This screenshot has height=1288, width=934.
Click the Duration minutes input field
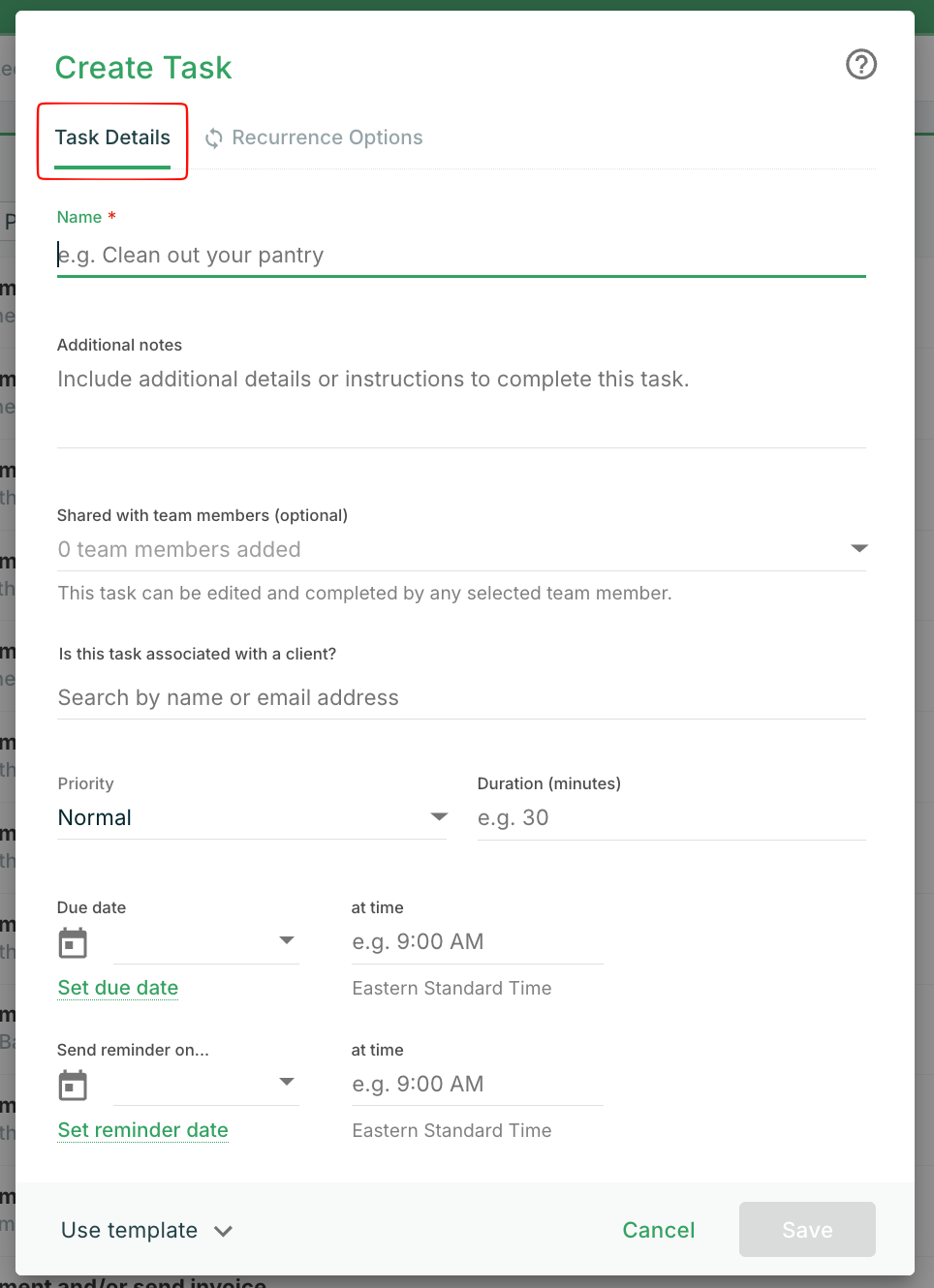[670, 818]
